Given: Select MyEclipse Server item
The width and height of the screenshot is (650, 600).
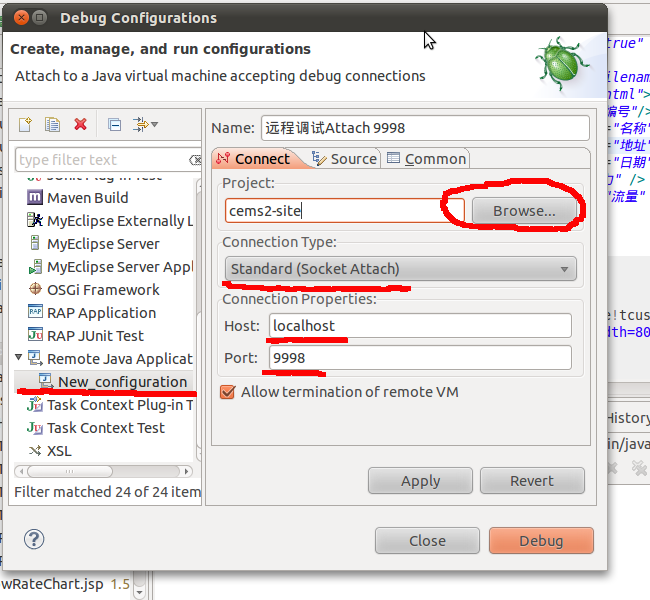Looking at the screenshot, I should click(x=103, y=244).
